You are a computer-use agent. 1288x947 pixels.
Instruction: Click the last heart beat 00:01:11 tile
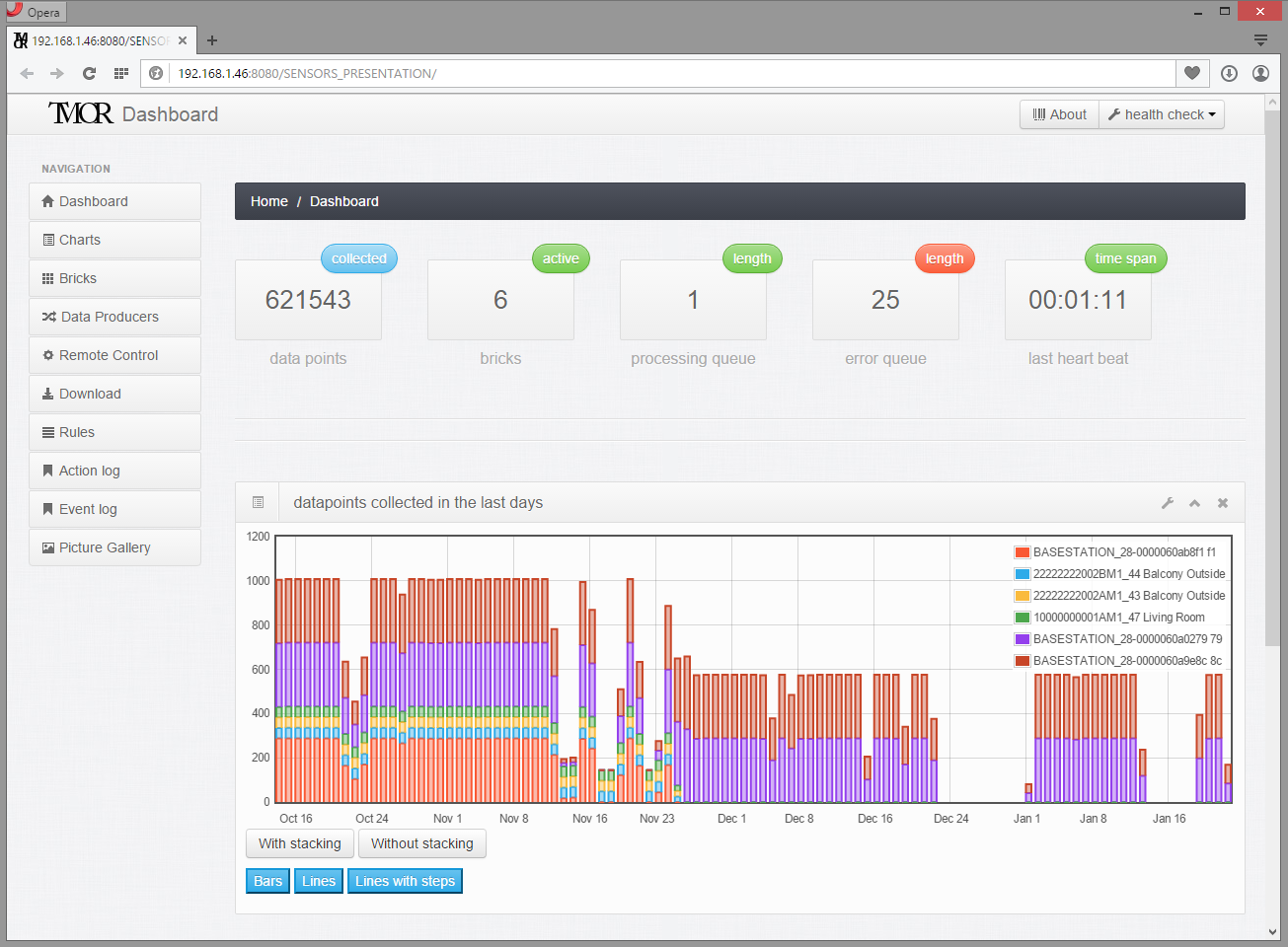click(x=1078, y=300)
